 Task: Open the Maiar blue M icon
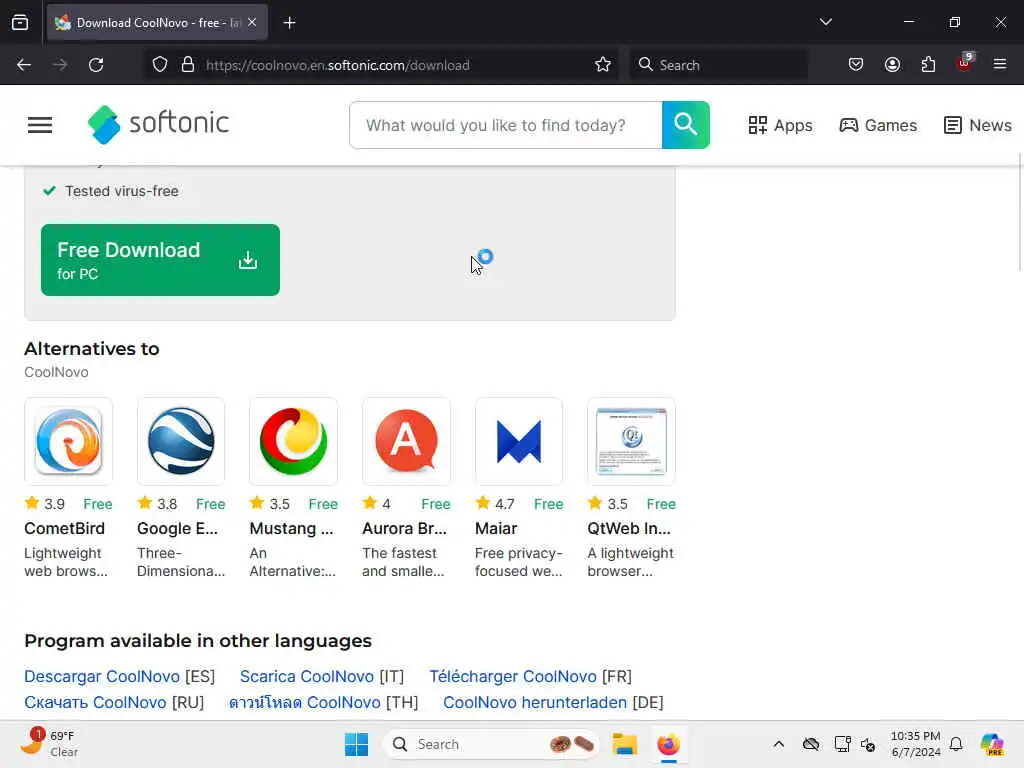[519, 441]
